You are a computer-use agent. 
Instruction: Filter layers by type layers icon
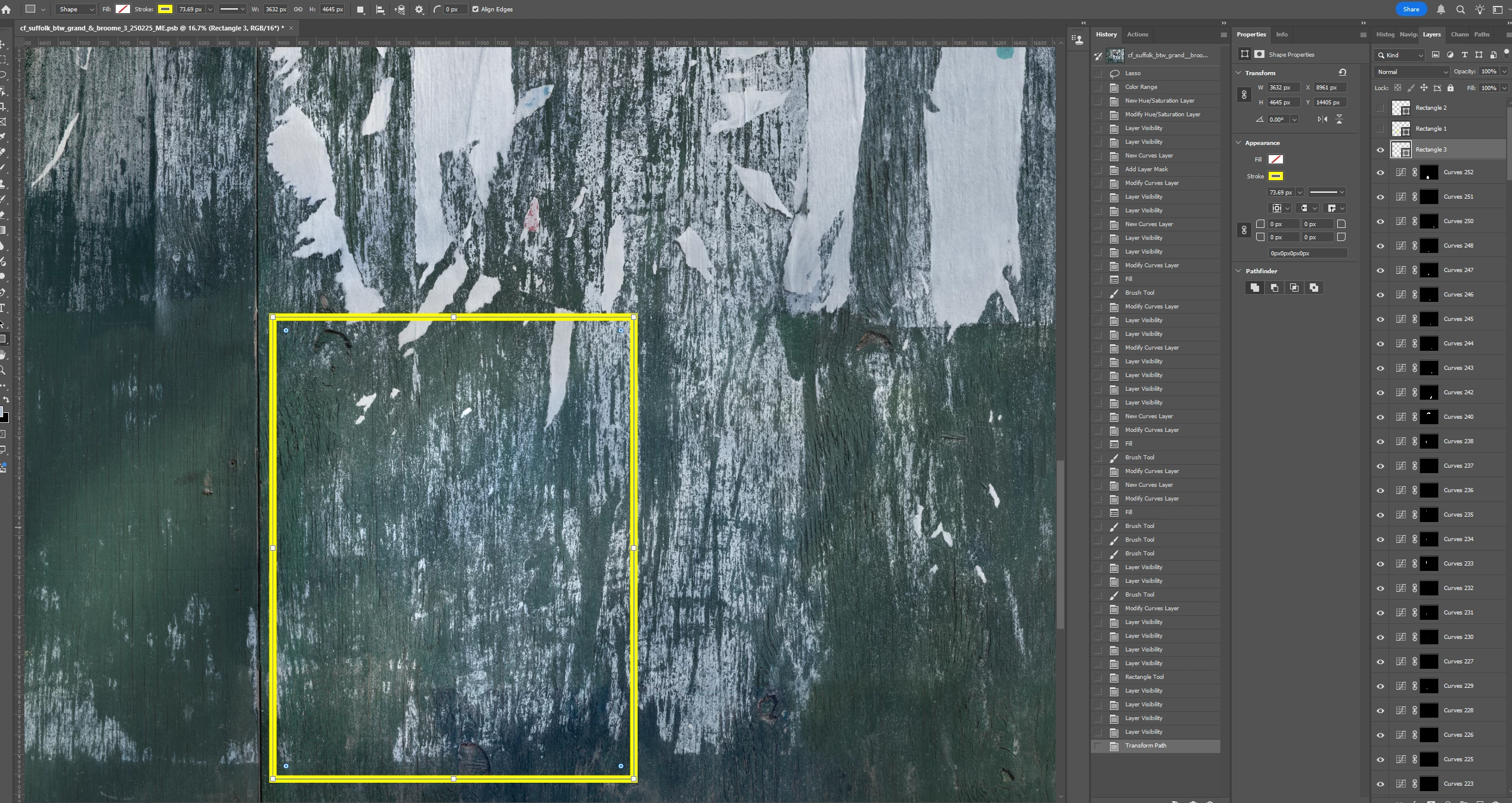pyautogui.click(x=1464, y=55)
